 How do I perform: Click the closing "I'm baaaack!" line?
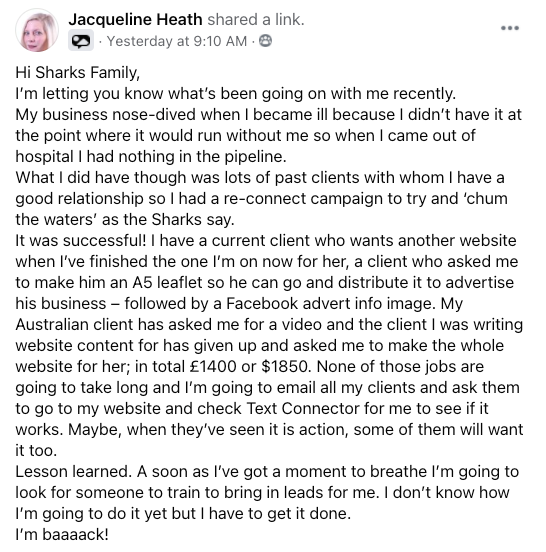point(62,534)
